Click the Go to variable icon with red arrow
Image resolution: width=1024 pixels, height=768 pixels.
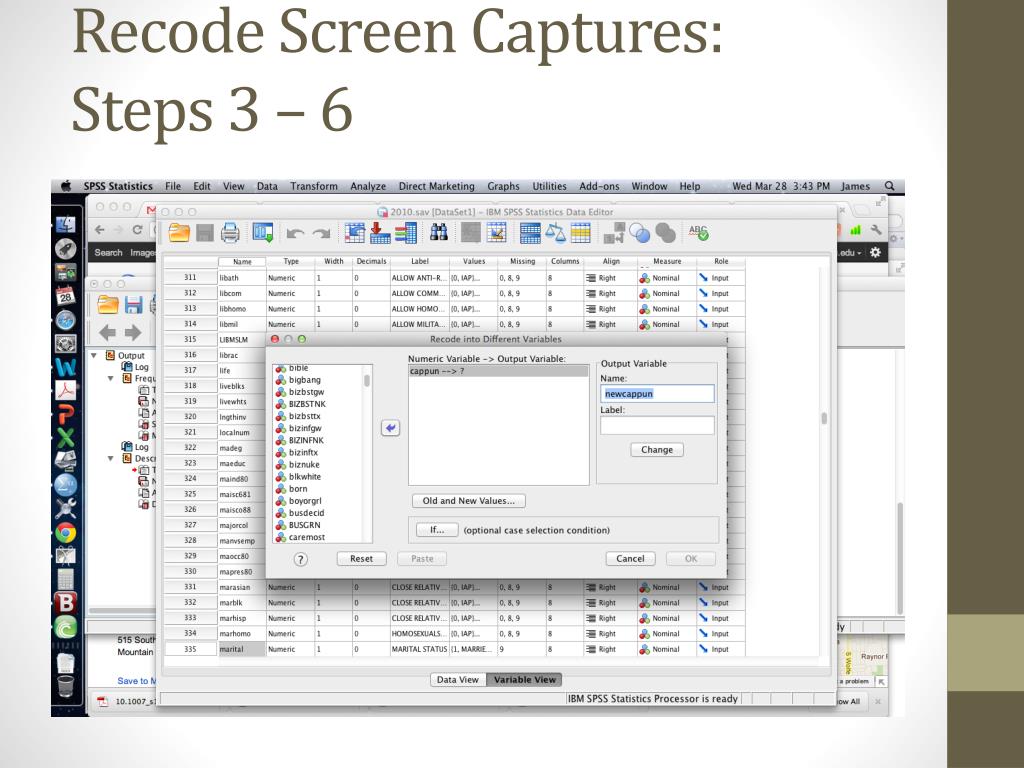click(x=379, y=232)
